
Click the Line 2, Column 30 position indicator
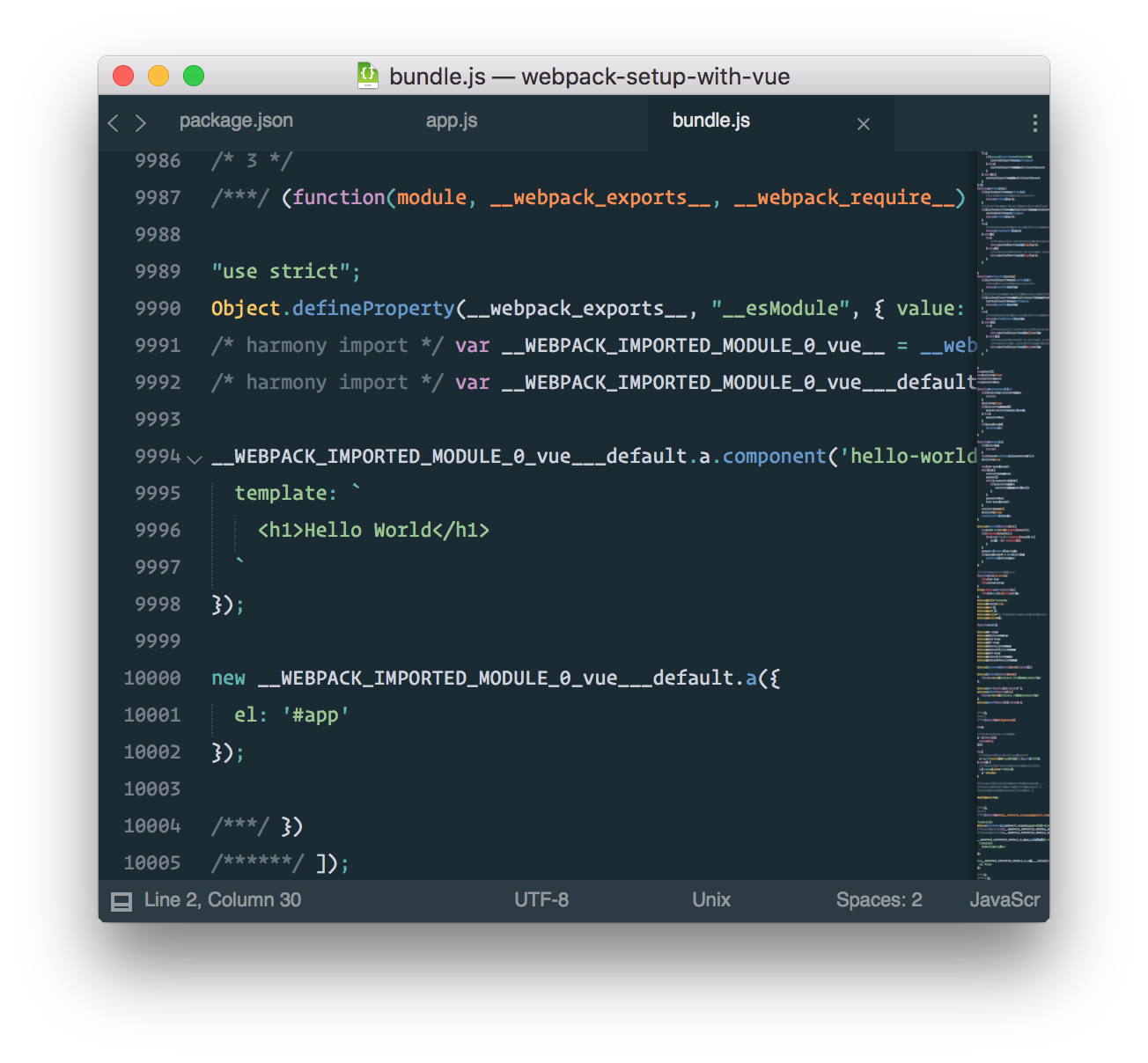pyautogui.click(x=223, y=900)
